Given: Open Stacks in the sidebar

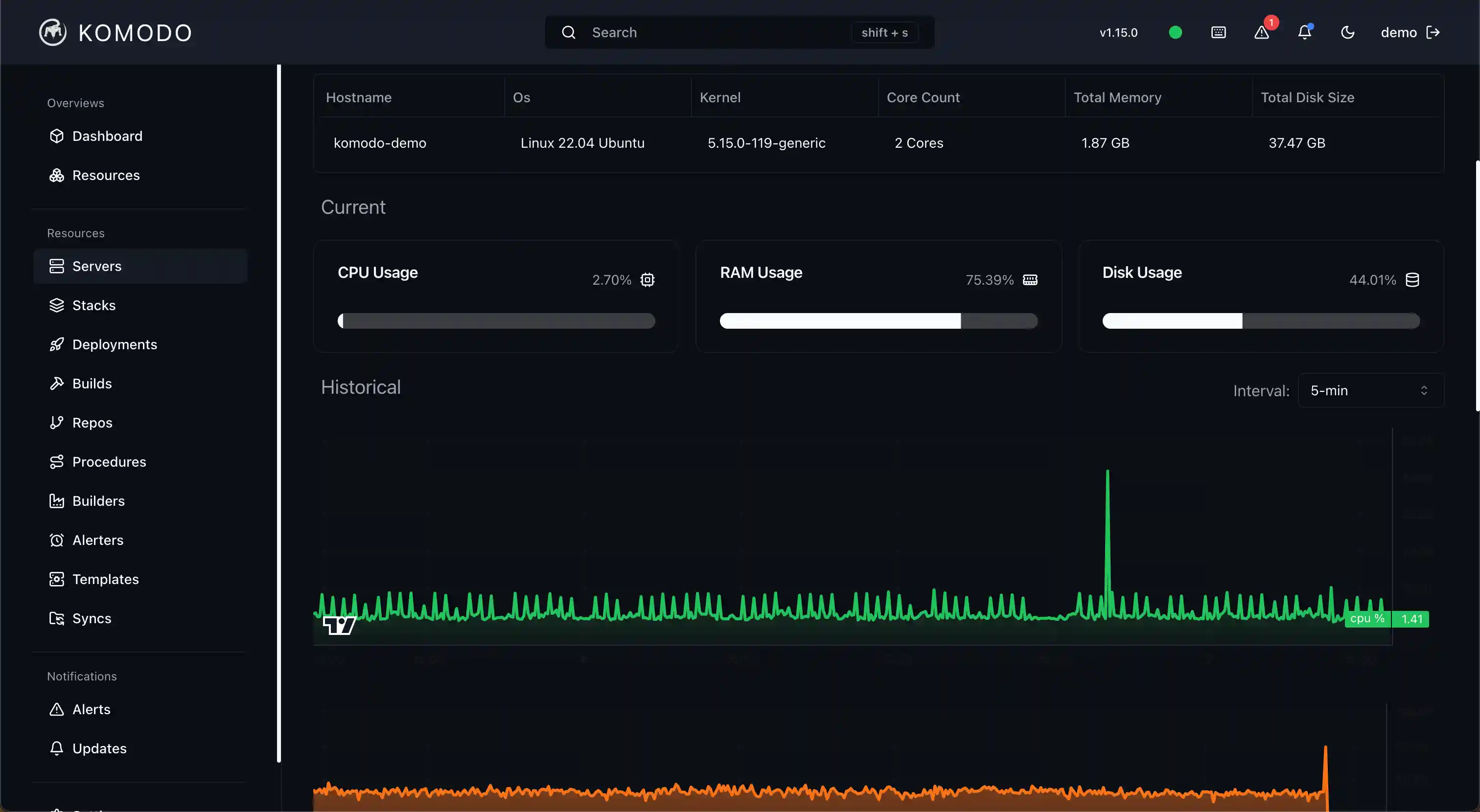Looking at the screenshot, I should click(93, 305).
